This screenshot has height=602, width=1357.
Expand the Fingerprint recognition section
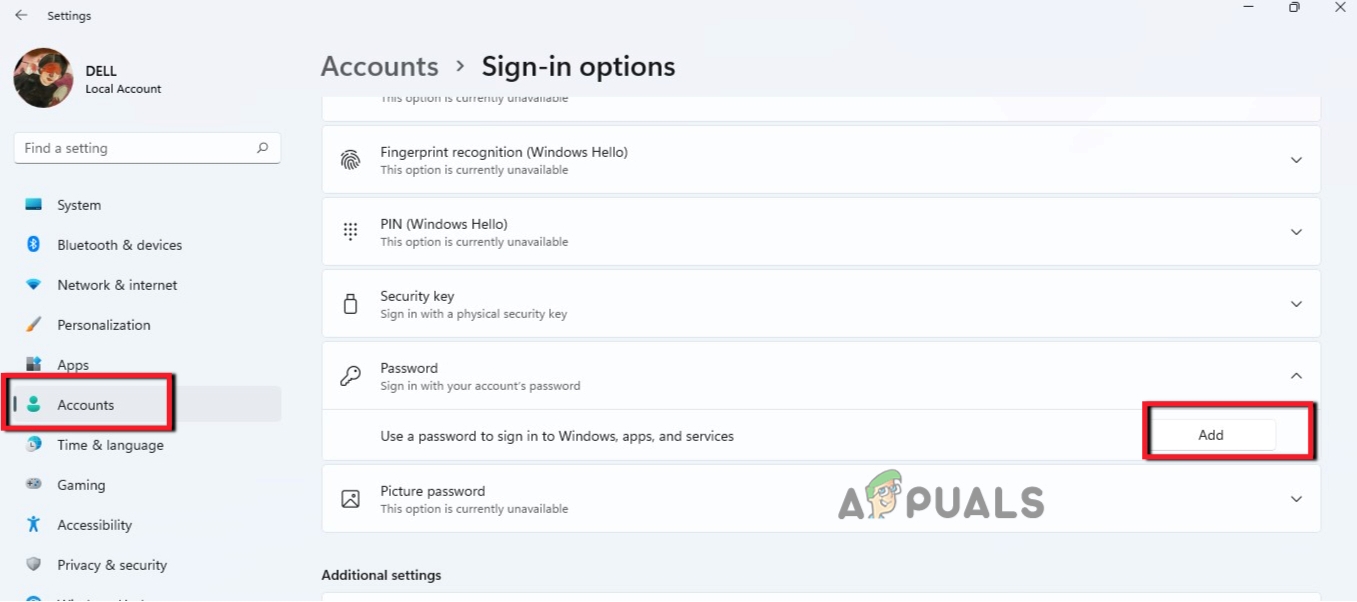click(x=1296, y=159)
